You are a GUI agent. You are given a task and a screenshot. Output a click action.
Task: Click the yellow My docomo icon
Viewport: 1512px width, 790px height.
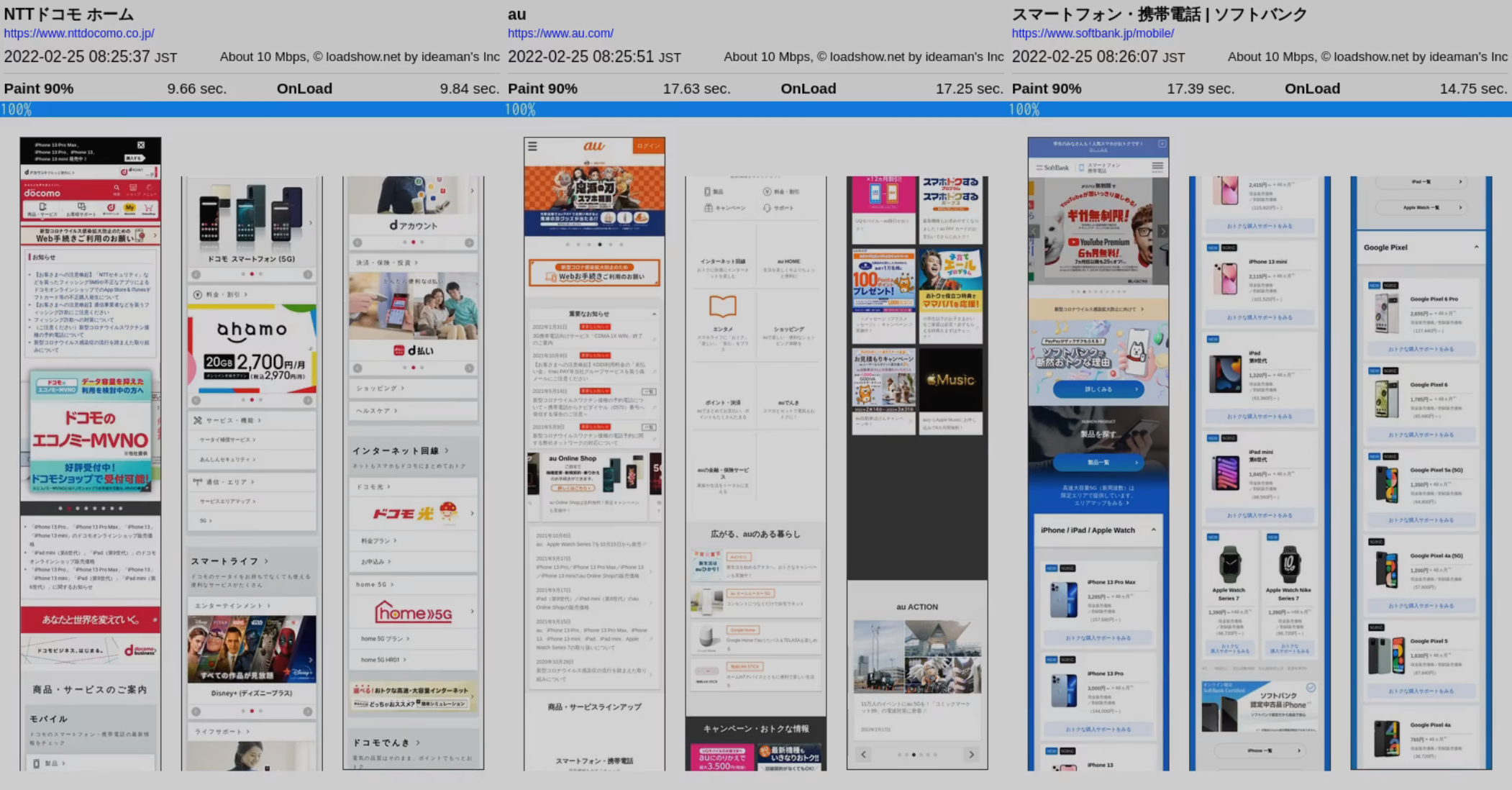129,209
